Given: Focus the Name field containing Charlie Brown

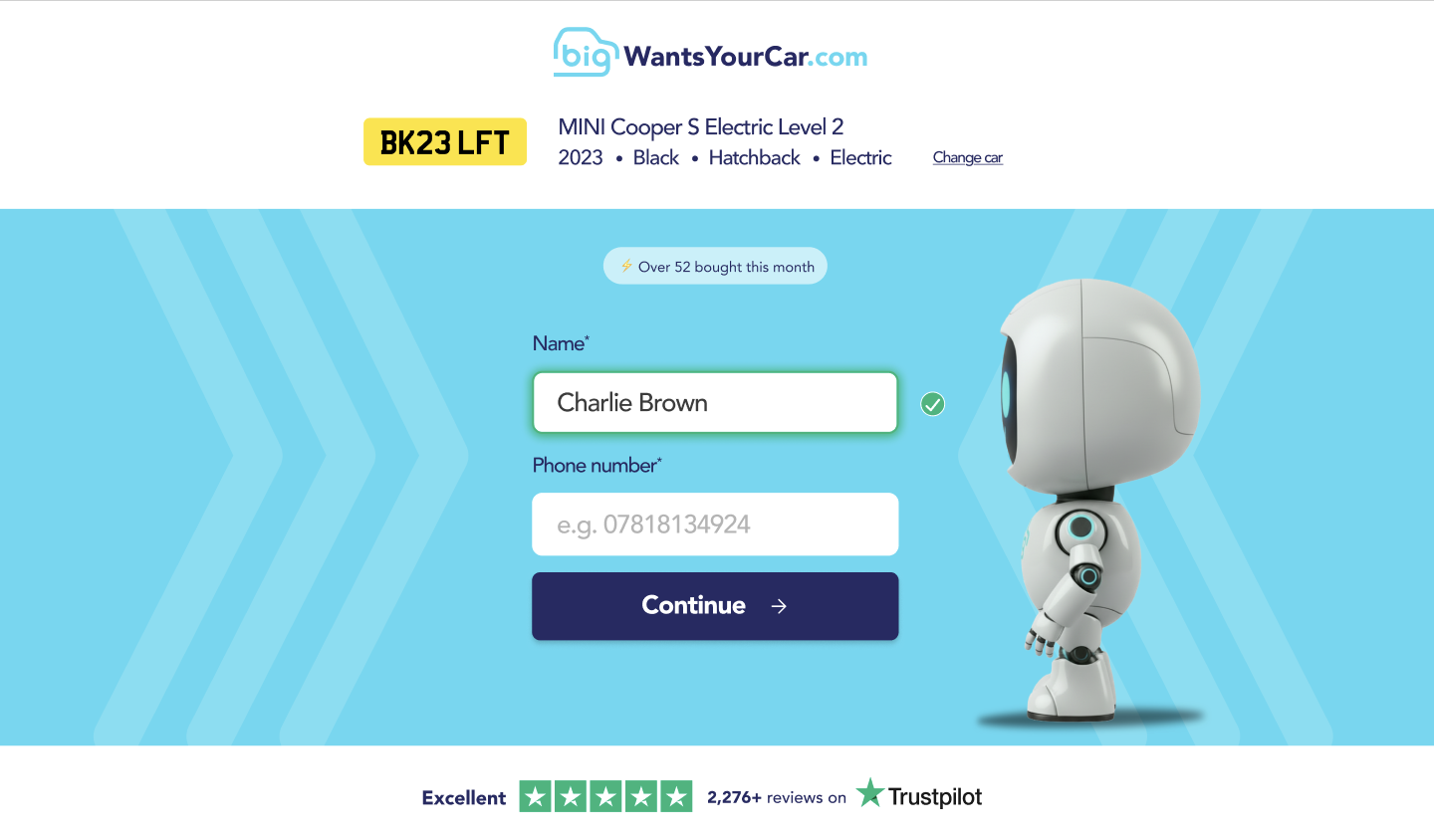Looking at the screenshot, I should point(715,402).
